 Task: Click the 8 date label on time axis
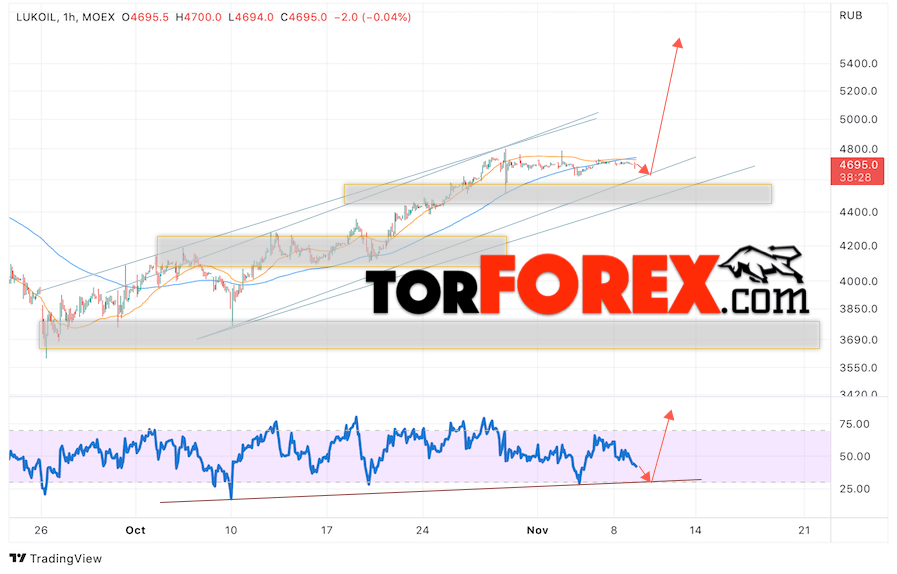click(614, 531)
